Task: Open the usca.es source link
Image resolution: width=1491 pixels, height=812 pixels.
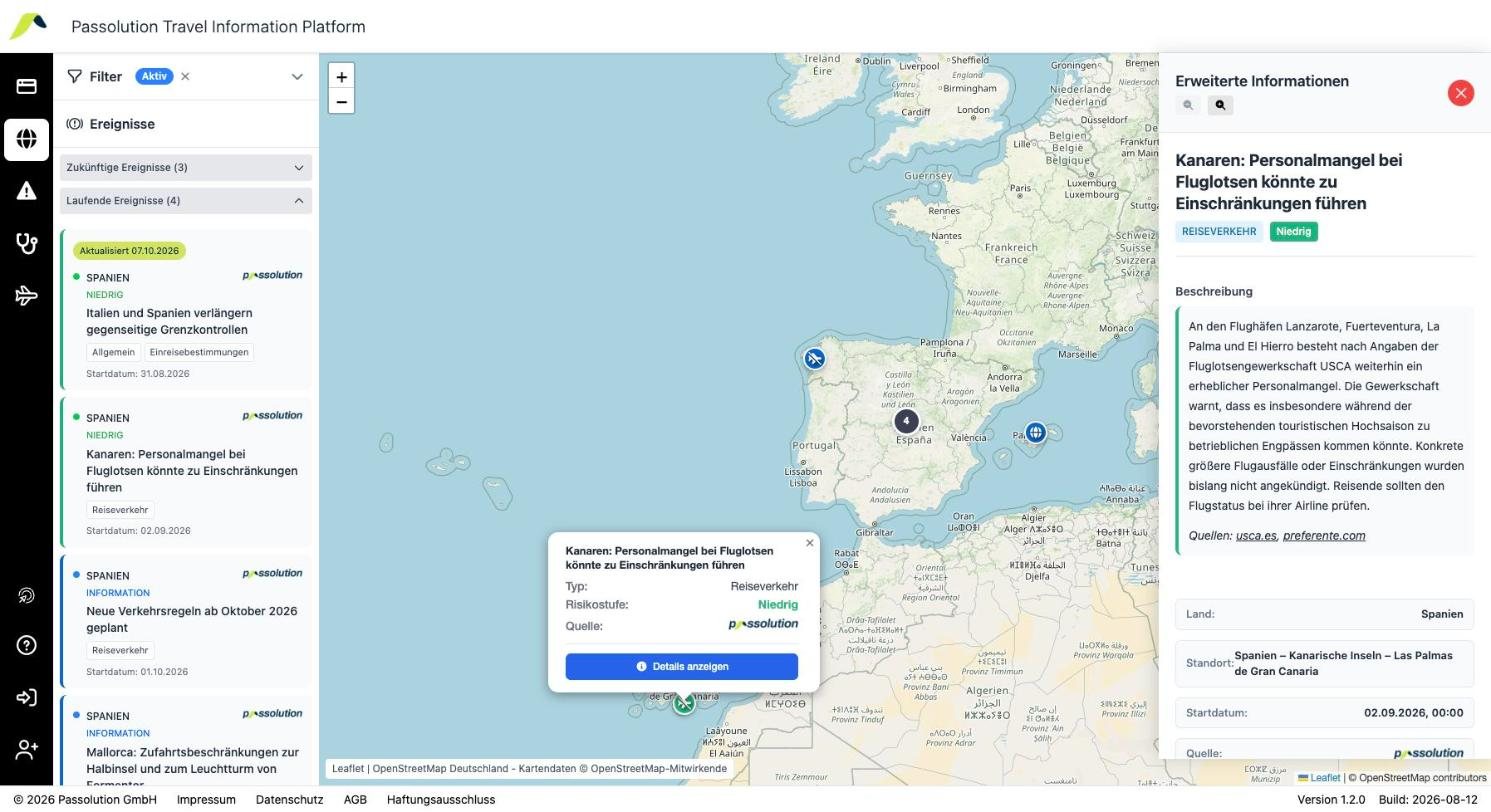Action: point(1256,536)
